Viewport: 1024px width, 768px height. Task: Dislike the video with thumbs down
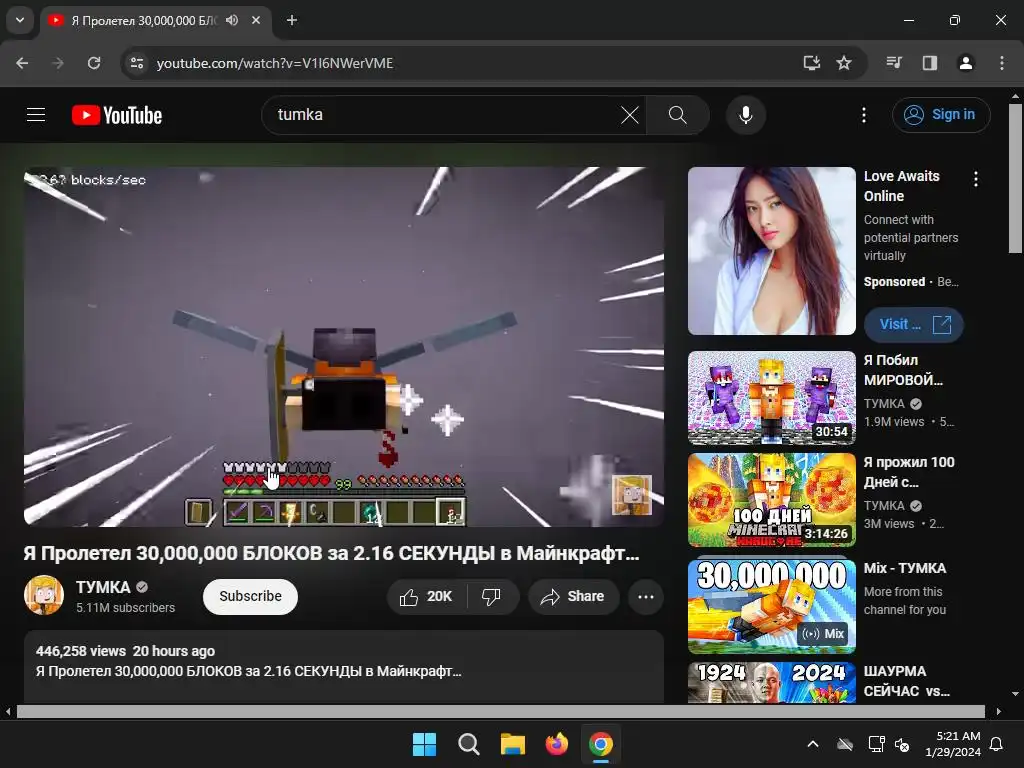coord(492,596)
